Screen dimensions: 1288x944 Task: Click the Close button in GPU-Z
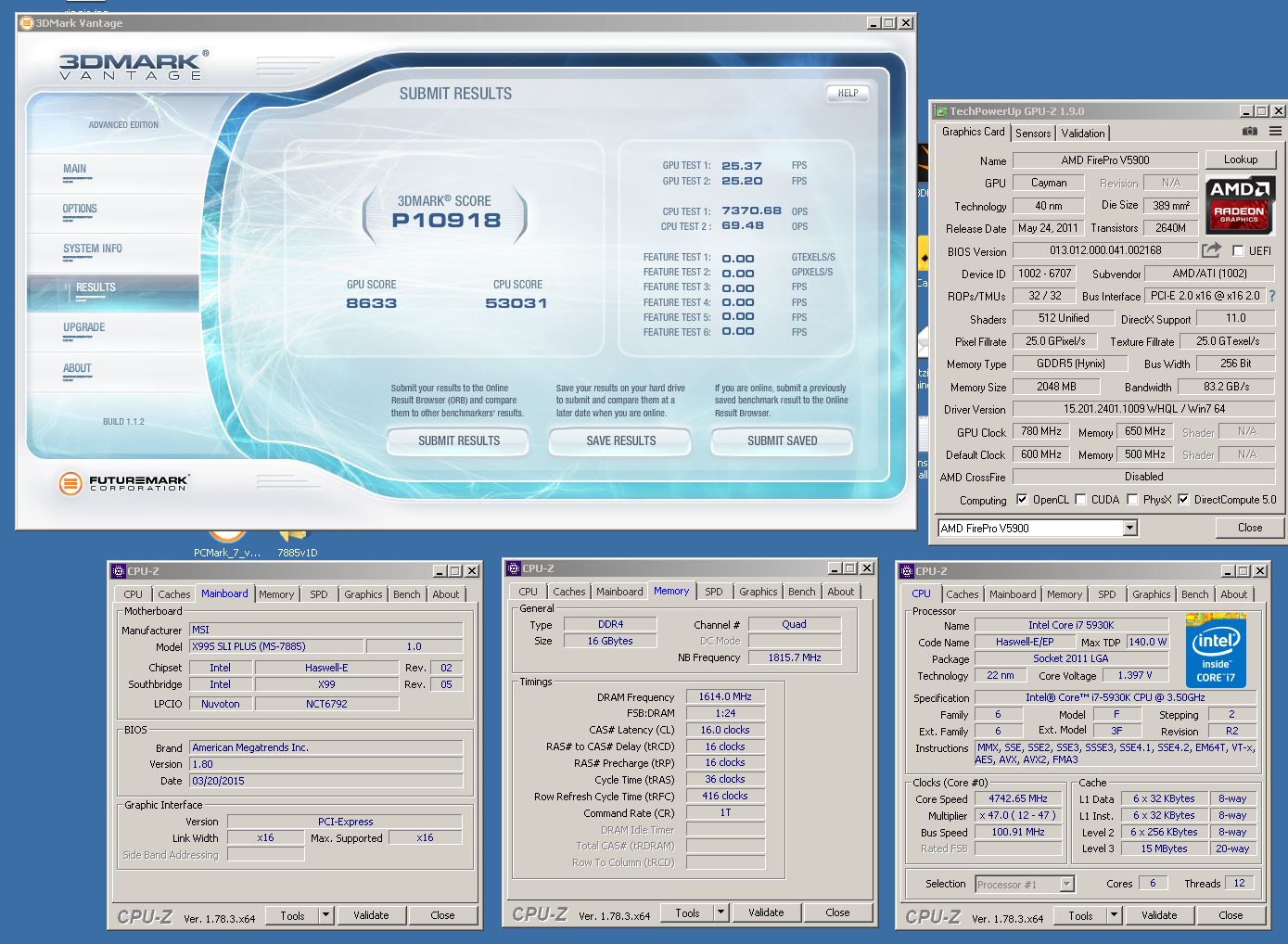point(1249,528)
